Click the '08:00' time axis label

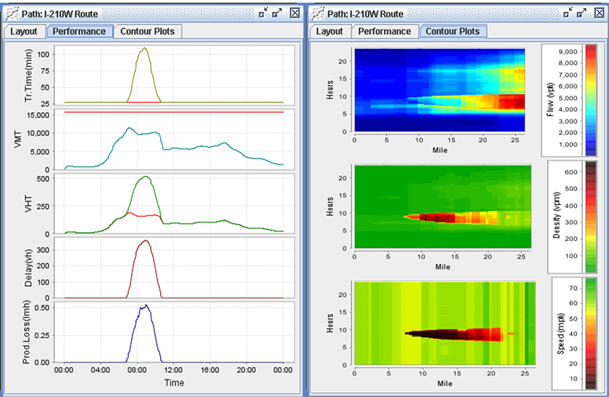tap(137, 370)
